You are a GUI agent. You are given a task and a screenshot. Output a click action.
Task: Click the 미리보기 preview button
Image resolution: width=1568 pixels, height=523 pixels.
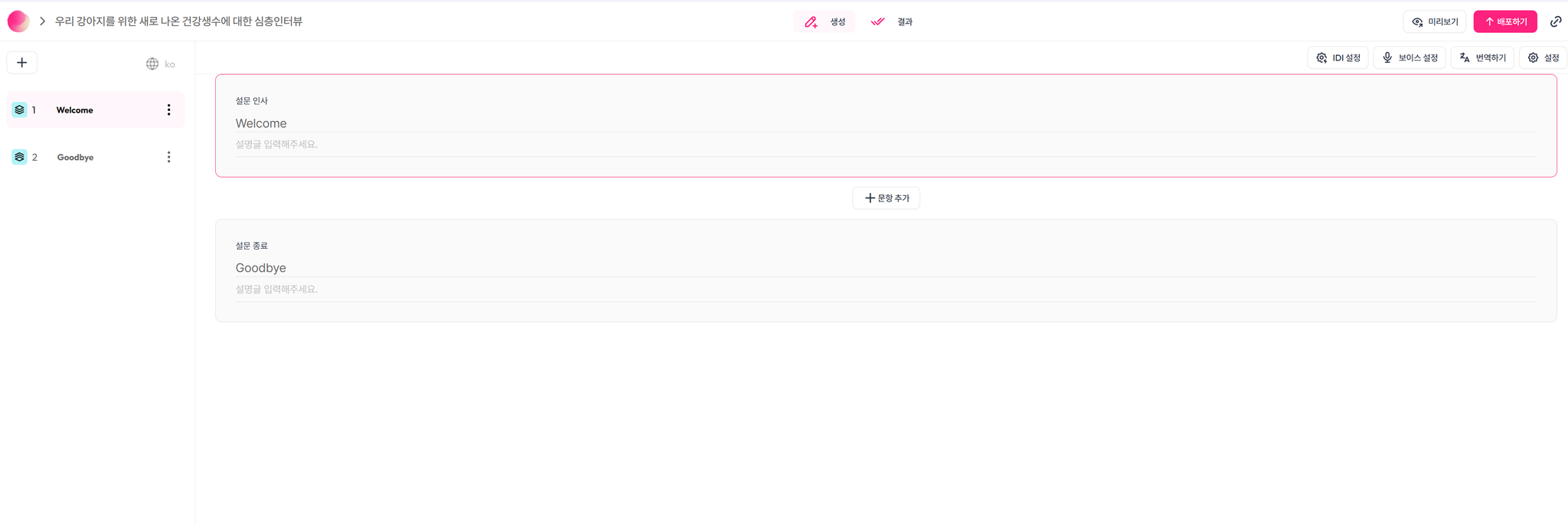(x=1435, y=21)
